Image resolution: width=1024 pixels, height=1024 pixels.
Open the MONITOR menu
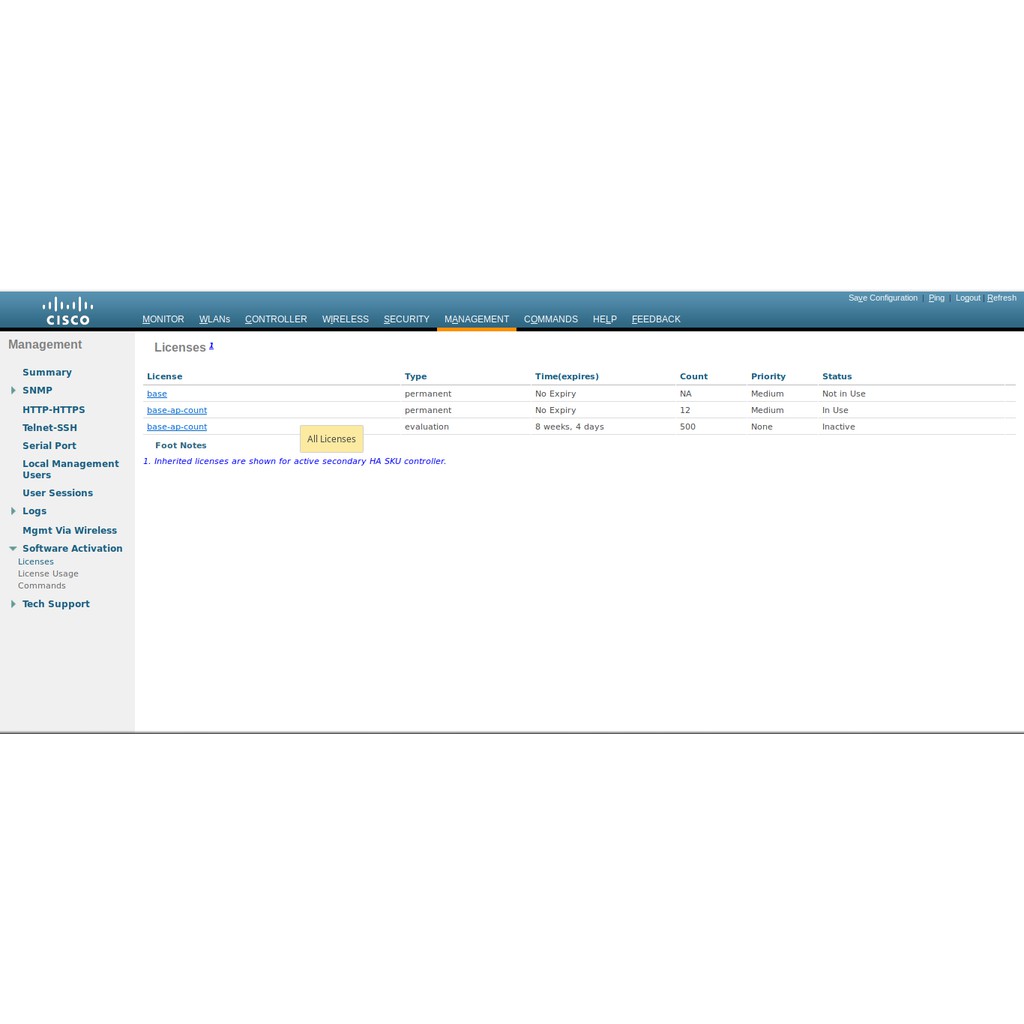pos(163,320)
